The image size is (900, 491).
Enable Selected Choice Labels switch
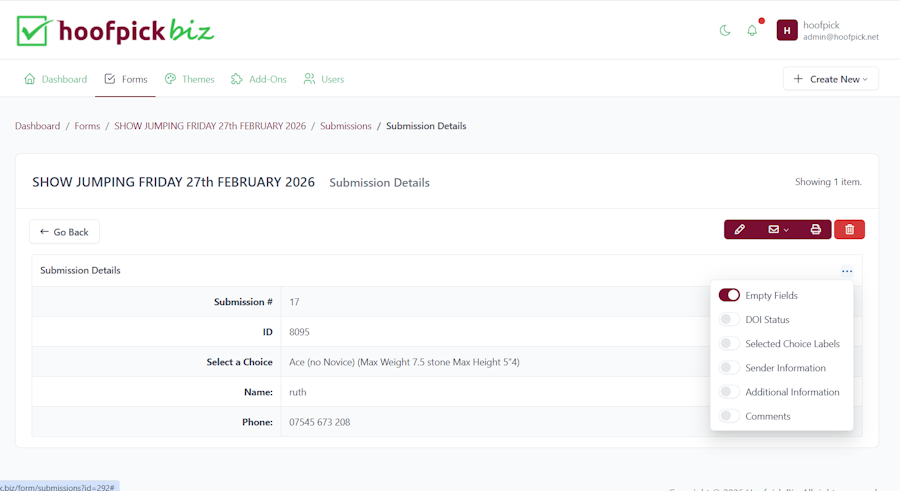(729, 343)
